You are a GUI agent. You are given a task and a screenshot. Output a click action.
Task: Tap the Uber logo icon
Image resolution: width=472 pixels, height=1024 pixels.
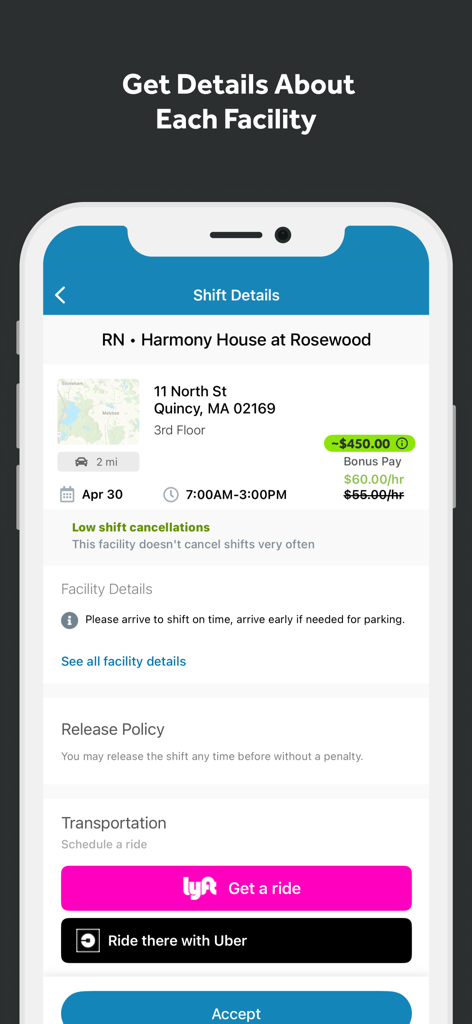(88, 940)
